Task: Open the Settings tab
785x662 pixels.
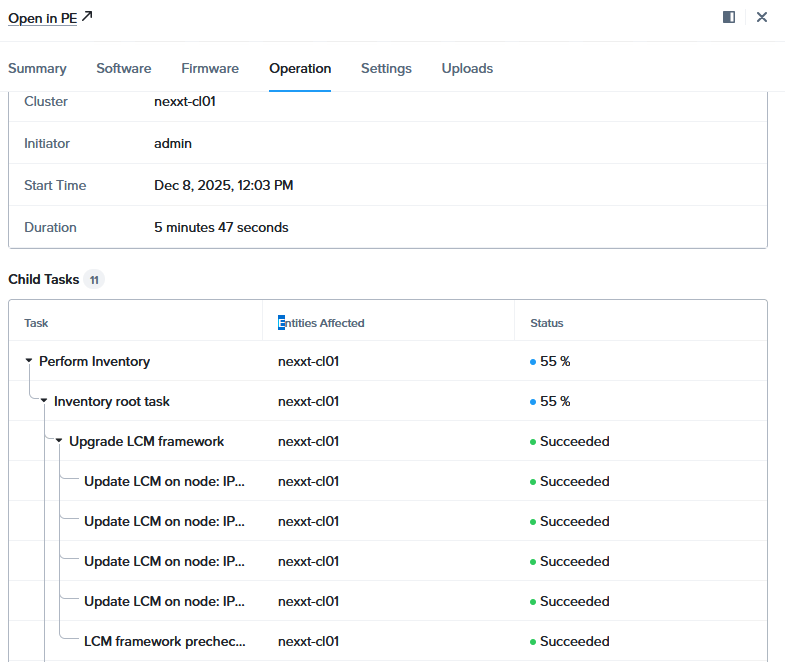Action: click(386, 68)
